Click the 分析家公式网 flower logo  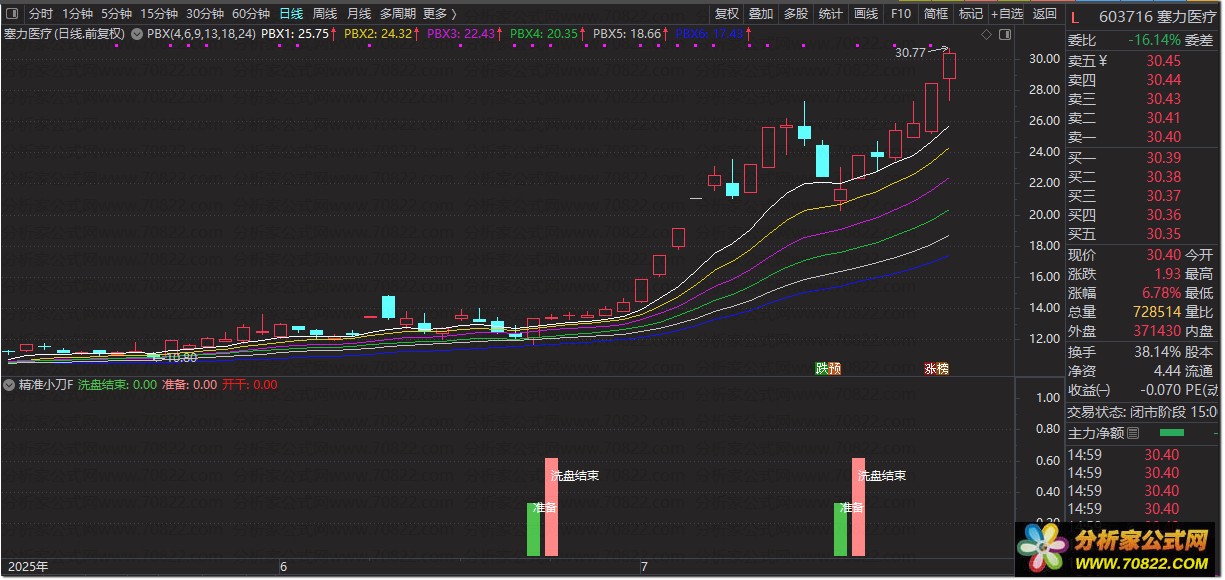1042,549
